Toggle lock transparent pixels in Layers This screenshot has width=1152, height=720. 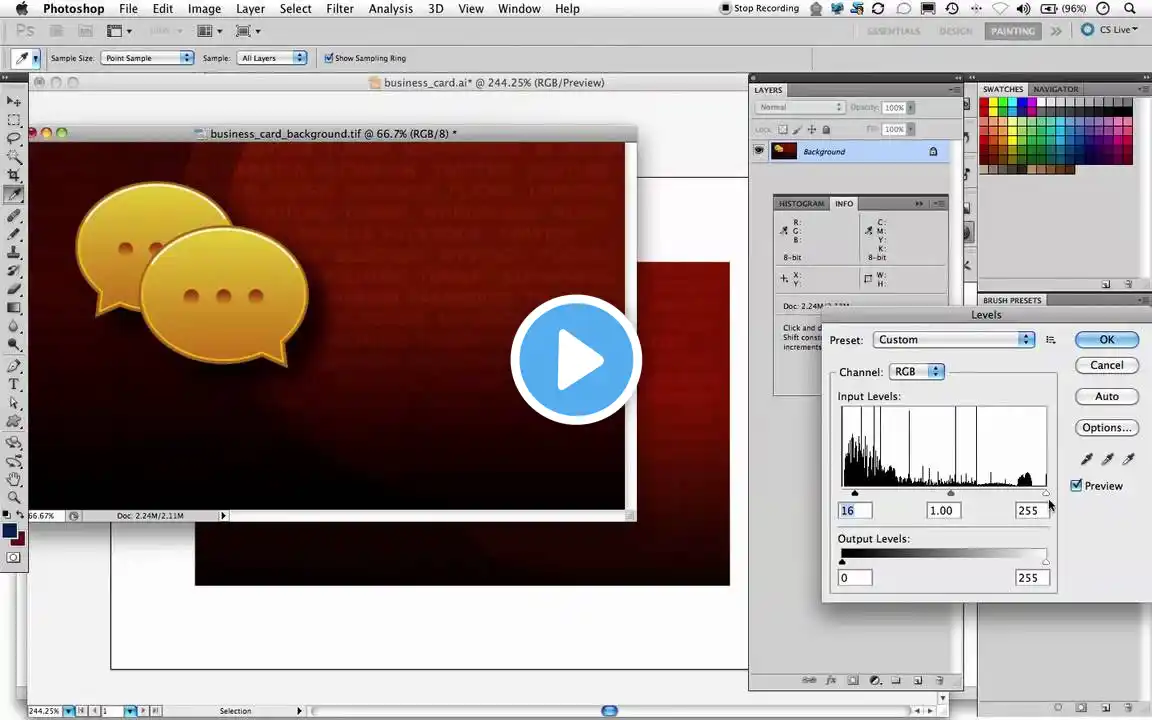[783, 129]
